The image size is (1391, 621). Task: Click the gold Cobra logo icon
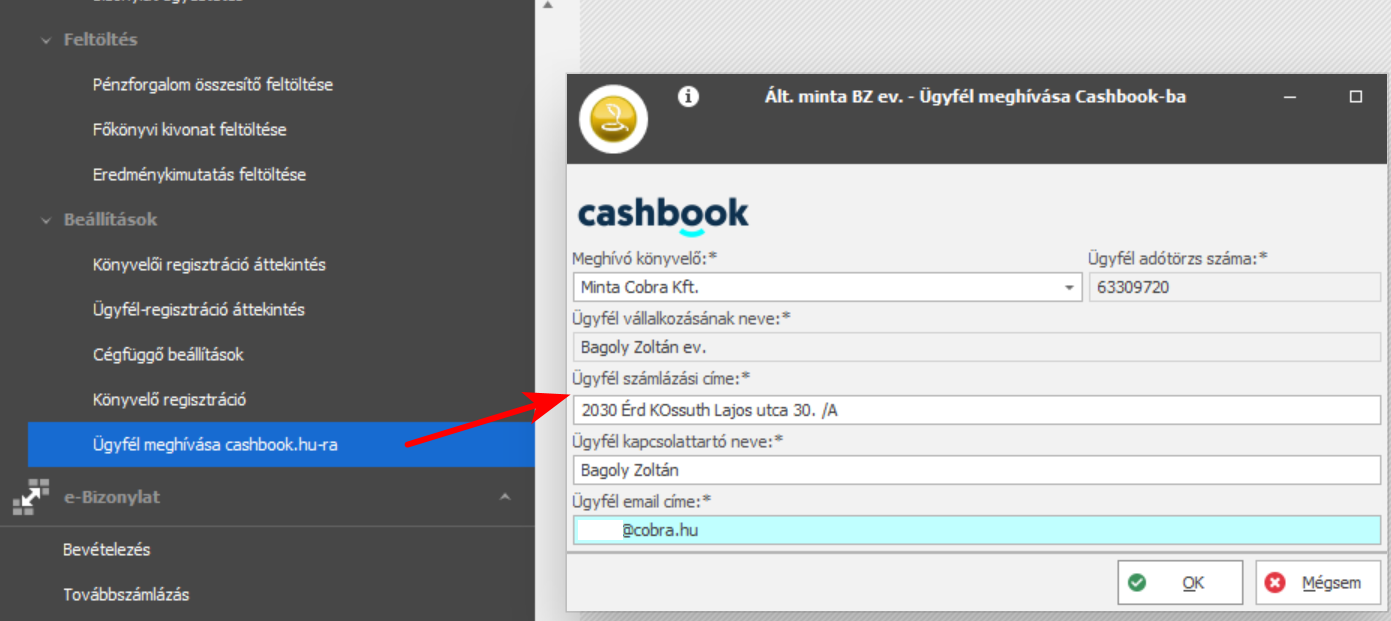[x=613, y=119]
